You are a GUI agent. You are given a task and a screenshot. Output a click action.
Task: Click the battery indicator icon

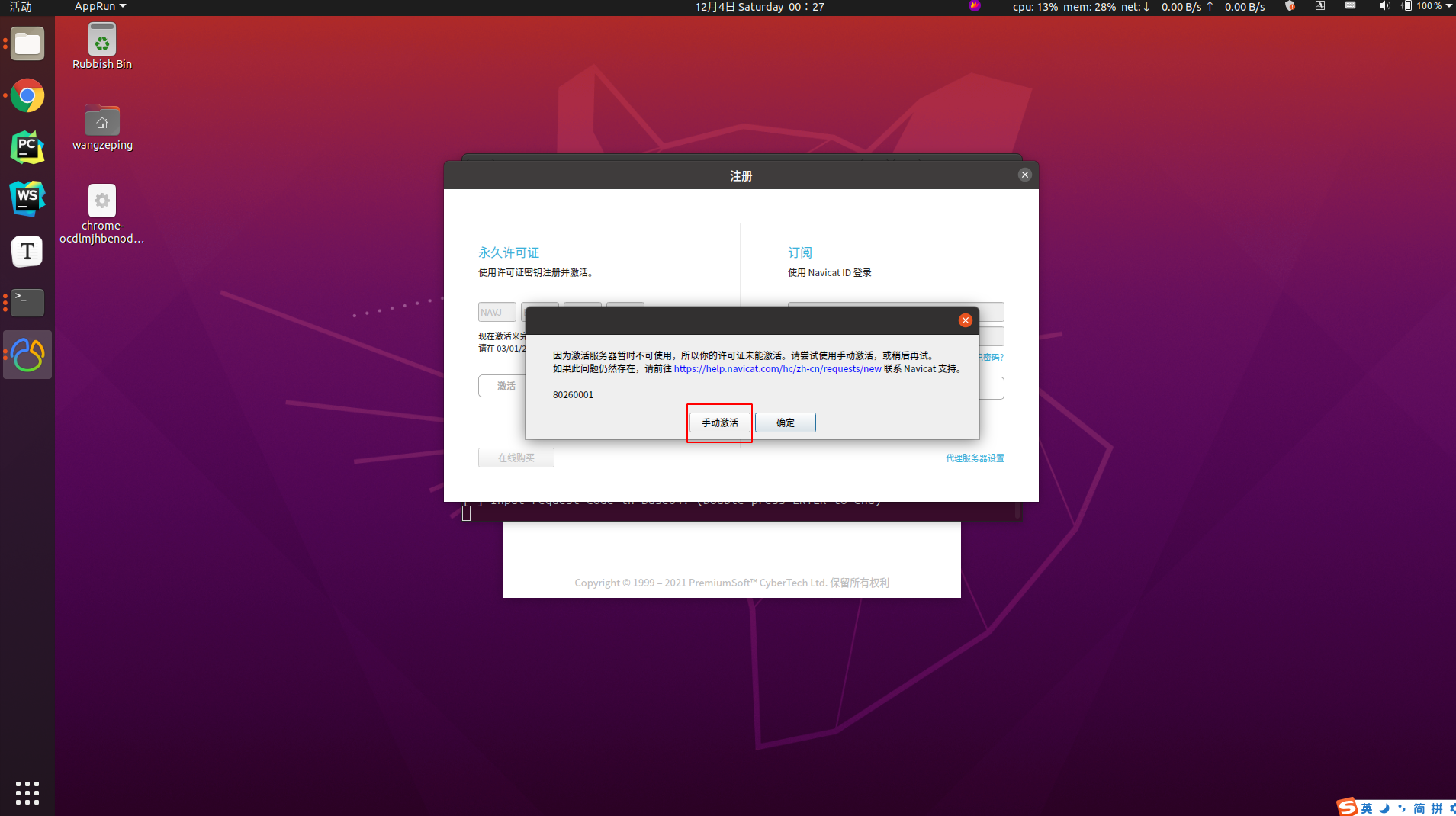click(x=1407, y=6)
